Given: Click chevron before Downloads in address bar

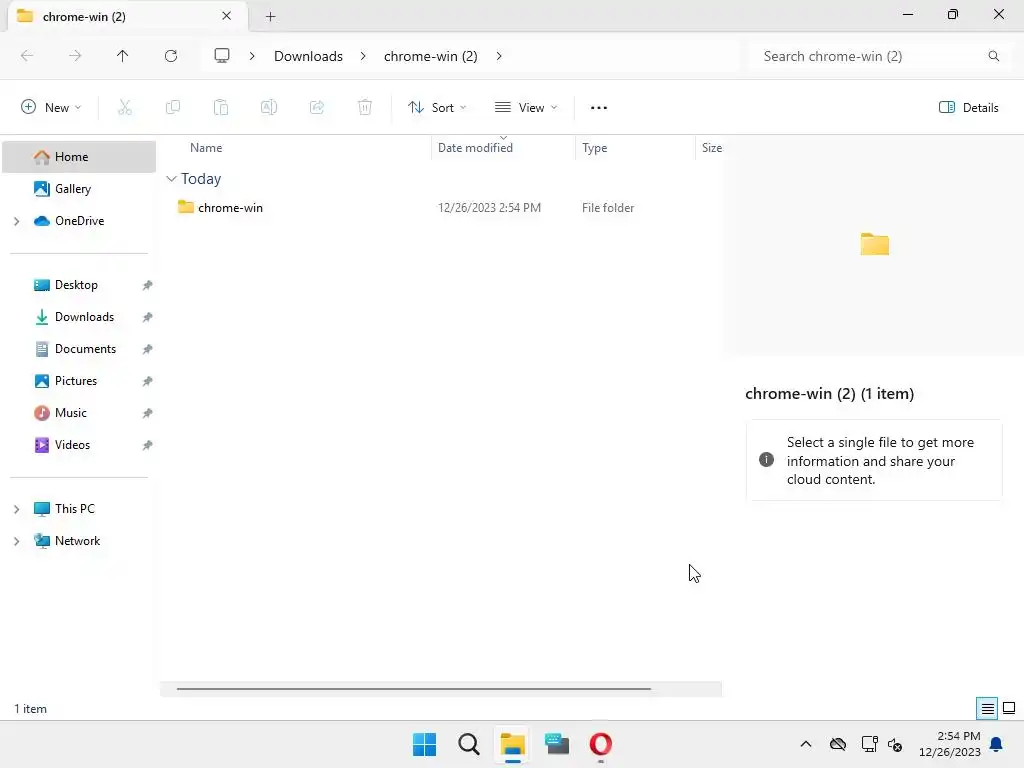Looking at the screenshot, I should pyautogui.click(x=252, y=56).
